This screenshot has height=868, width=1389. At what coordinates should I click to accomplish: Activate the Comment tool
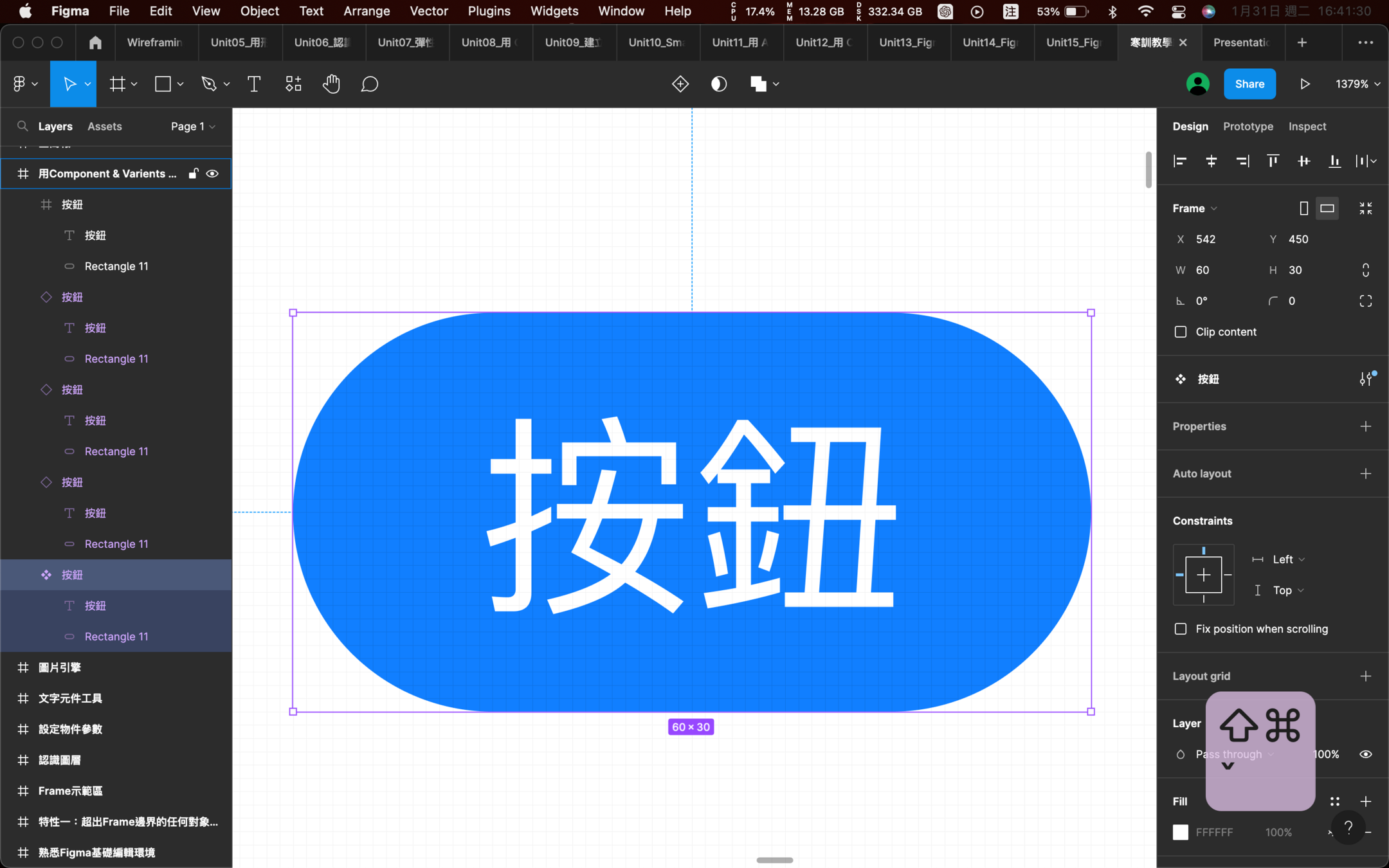coord(369,84)
